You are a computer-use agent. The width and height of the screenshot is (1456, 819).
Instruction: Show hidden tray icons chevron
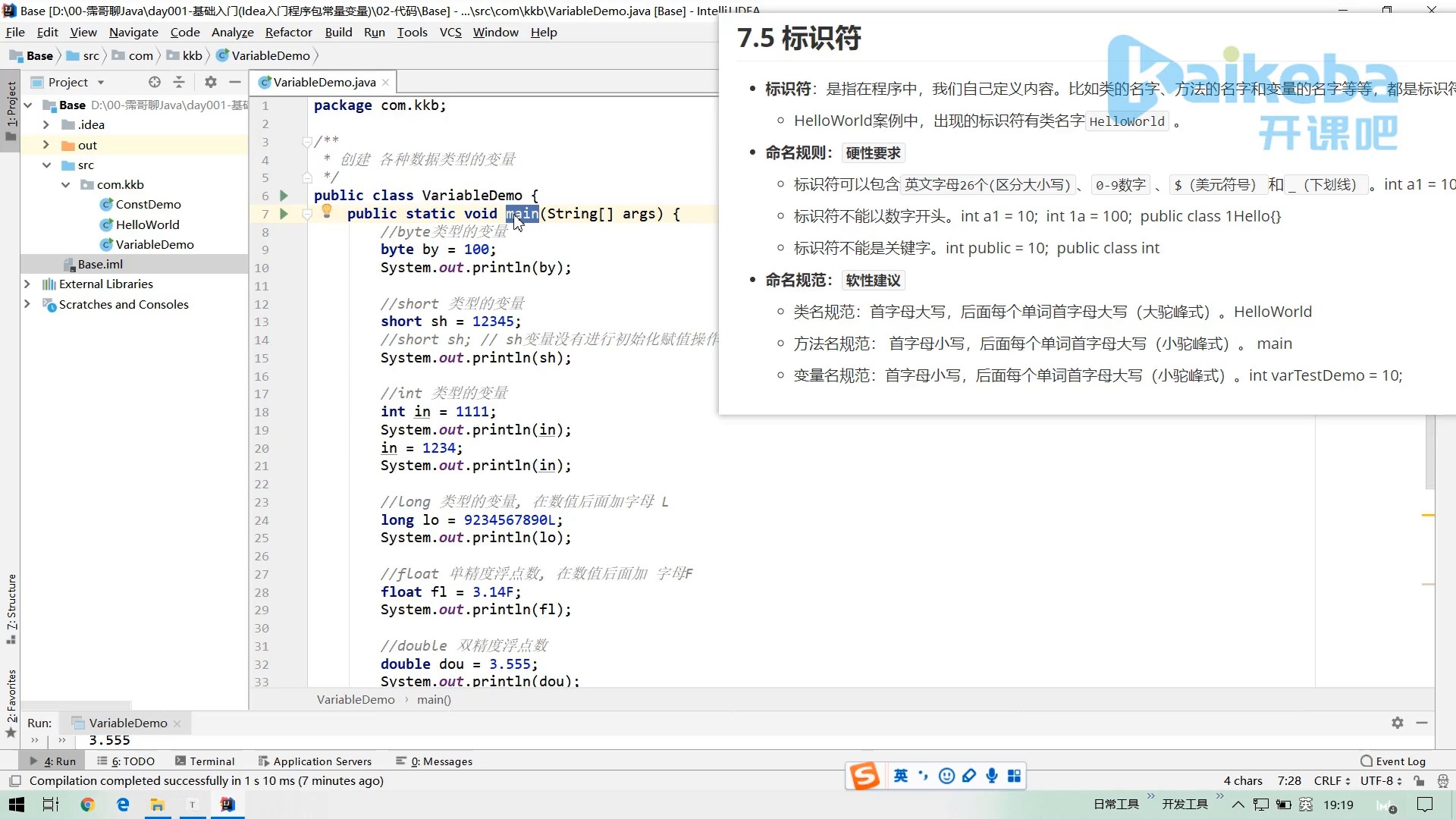[x=1238, y=805]
